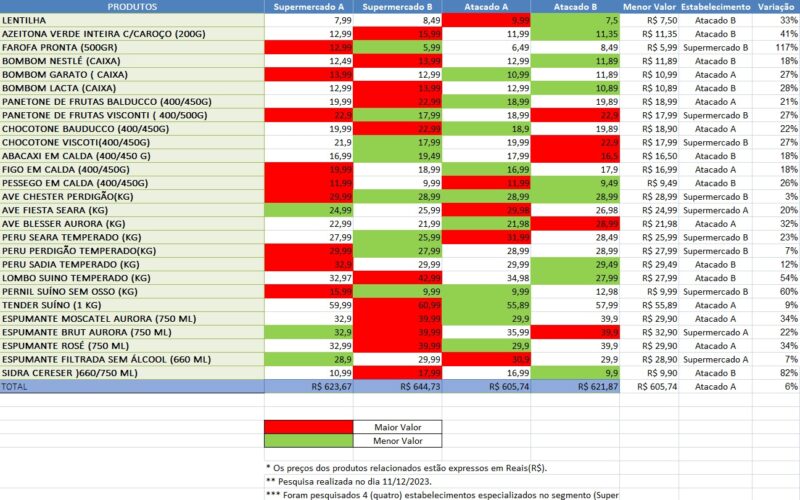Select PERU PERDIGÃO TEMPERADO(KG) cell
Image resolution: width=800 pixels, height=500 pixels.
[x=132, y=251]
